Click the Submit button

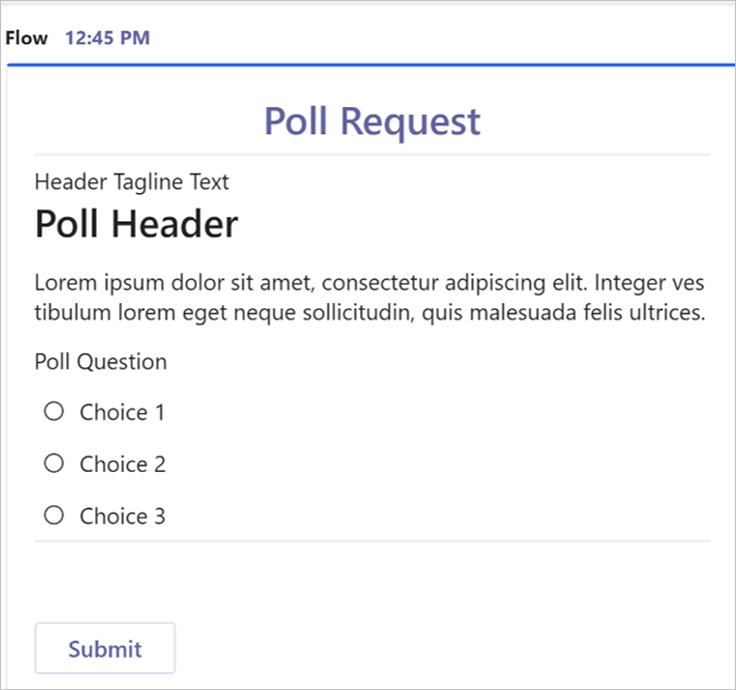pos(105,649)
